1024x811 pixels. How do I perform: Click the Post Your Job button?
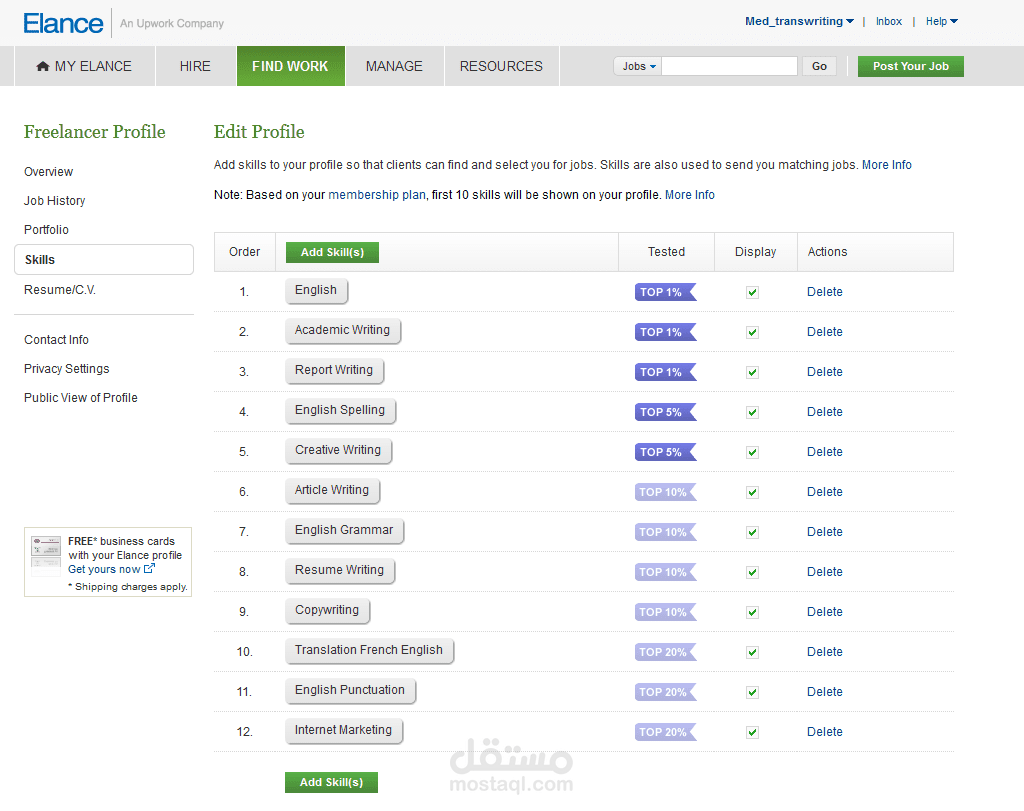[x=910, y=66]
